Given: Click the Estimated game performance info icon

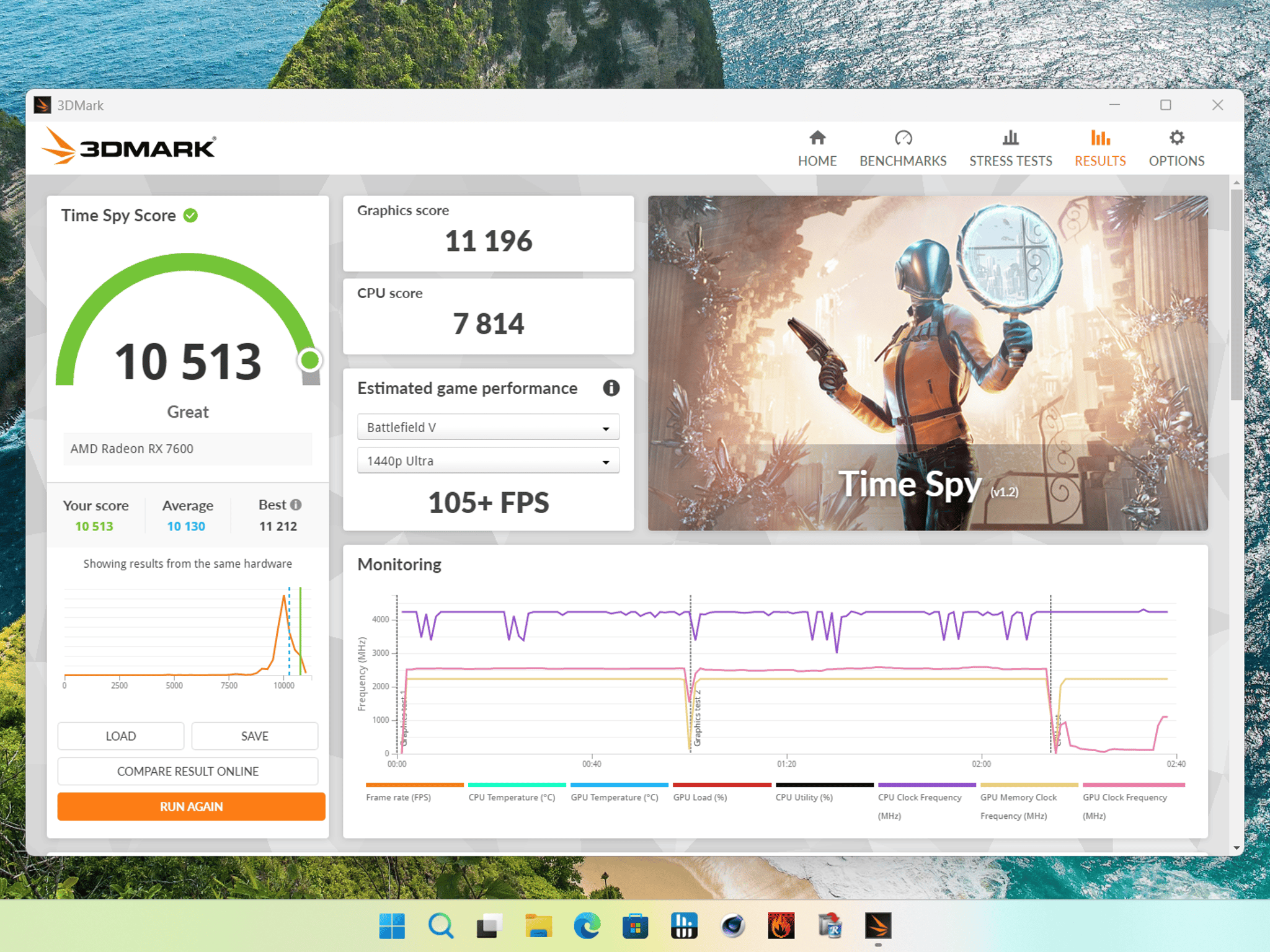Looking at the screenshot, I should pyautogui.click(x=611, y=388).
